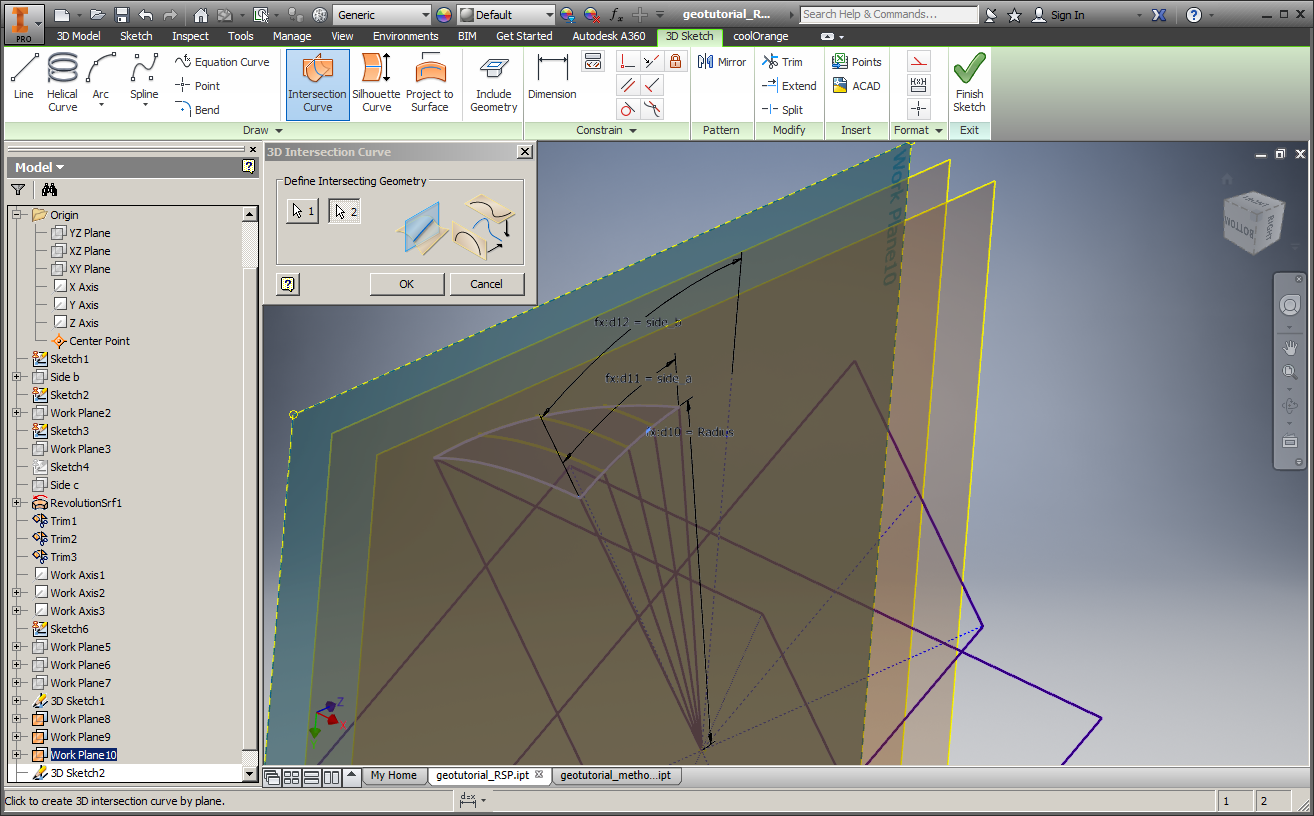Switch to the Inspect tab
Viewport: 1314px width, 816px height.
click(x=190, y=36)
